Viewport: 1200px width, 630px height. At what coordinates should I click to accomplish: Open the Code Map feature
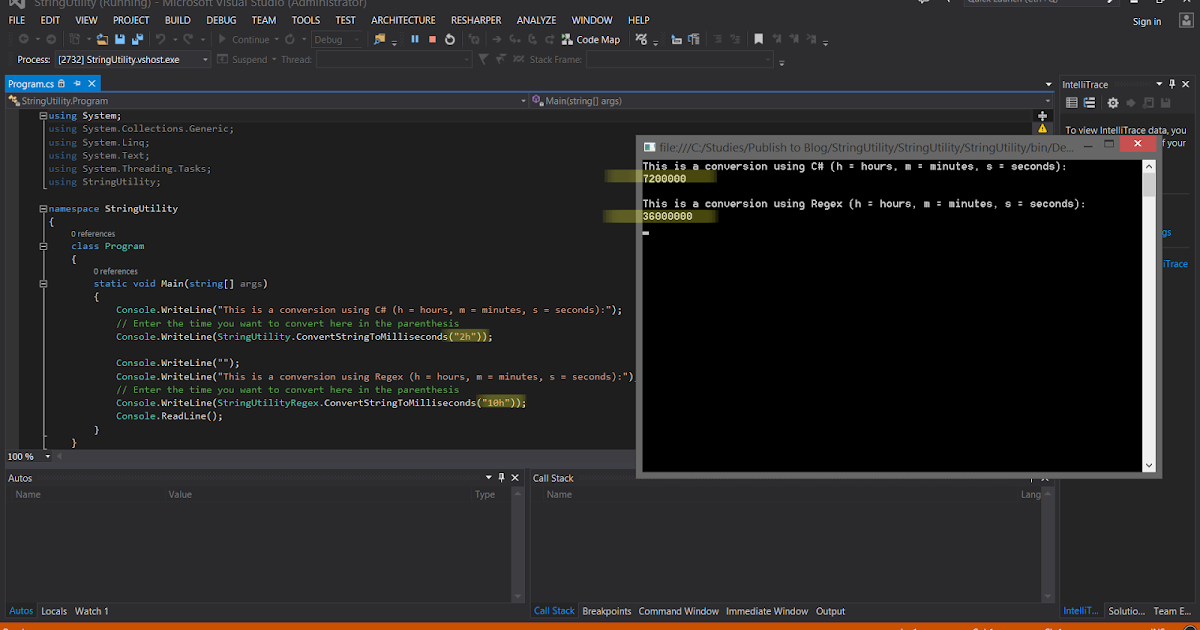click(x=590, y=39)
